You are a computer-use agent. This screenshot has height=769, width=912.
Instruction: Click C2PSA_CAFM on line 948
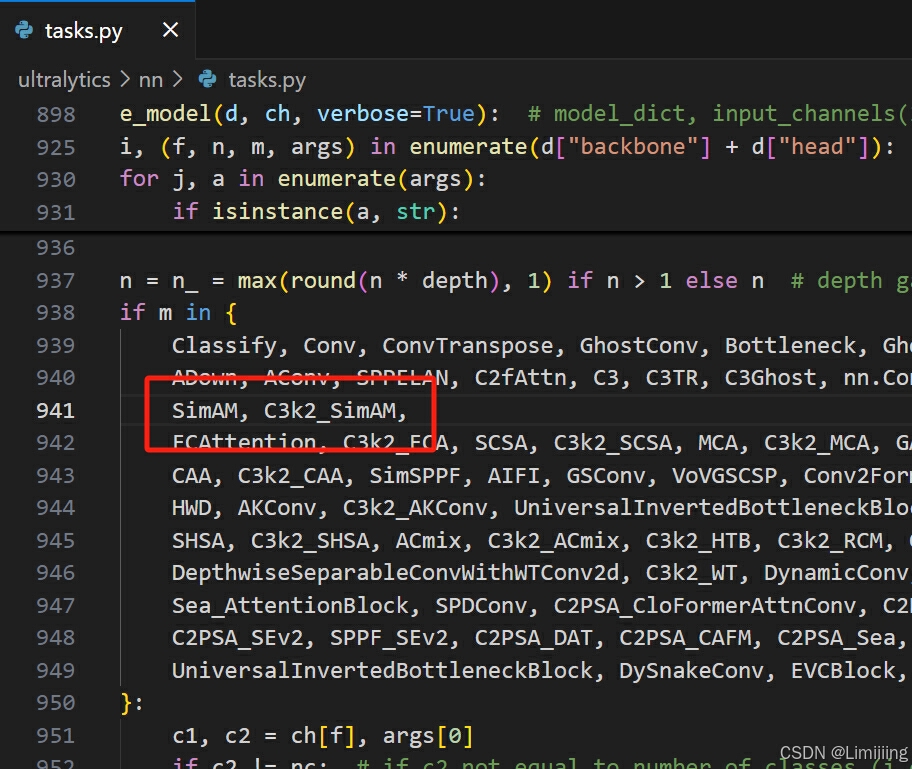(685, 638)
